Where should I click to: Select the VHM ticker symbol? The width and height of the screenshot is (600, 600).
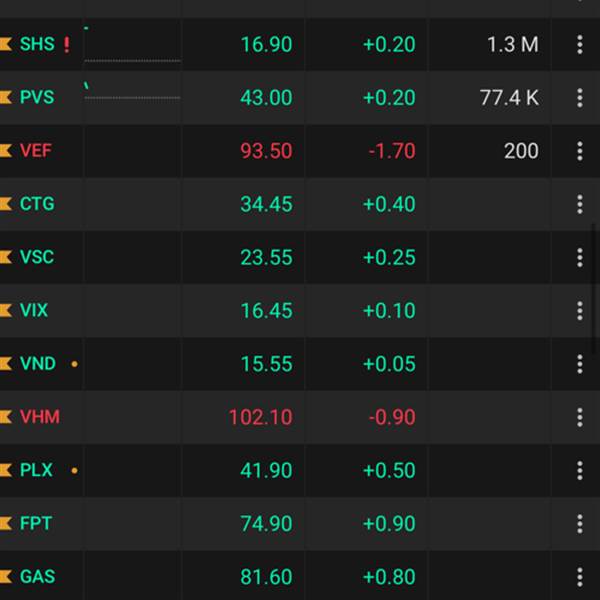pos(40,417)
